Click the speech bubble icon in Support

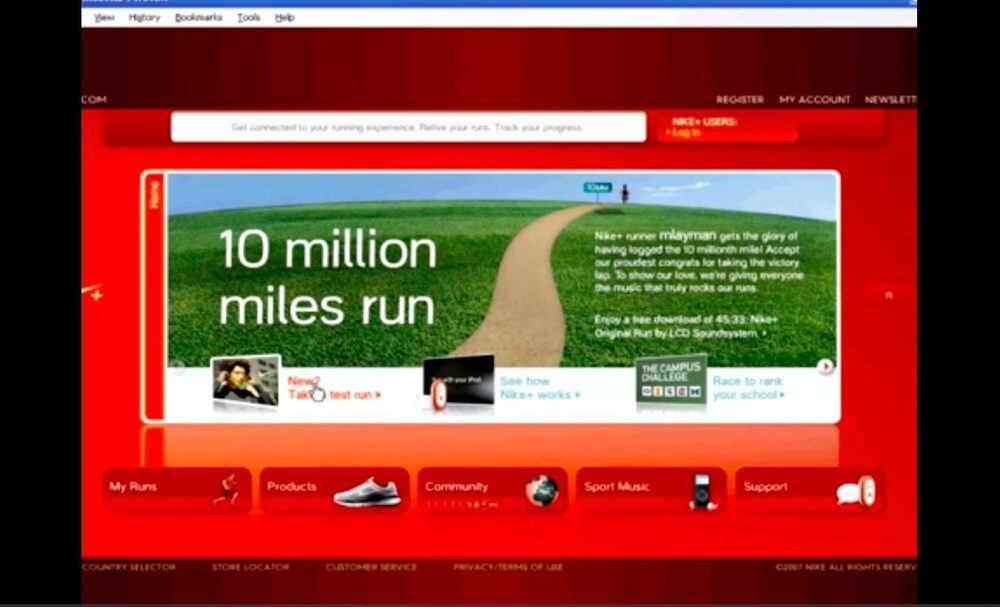coord(856,491)
